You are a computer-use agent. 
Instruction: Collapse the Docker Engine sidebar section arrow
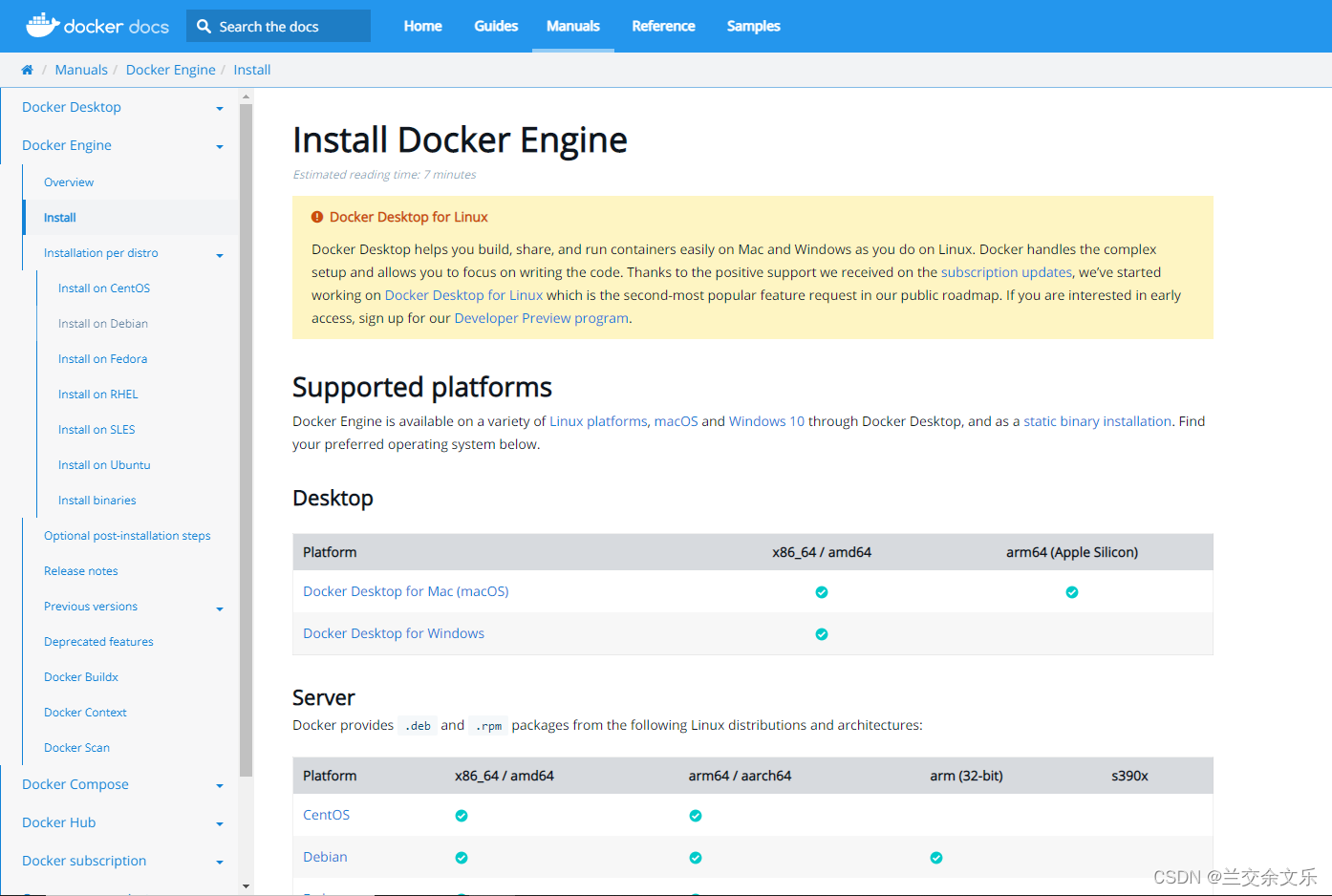coord(220,147)
